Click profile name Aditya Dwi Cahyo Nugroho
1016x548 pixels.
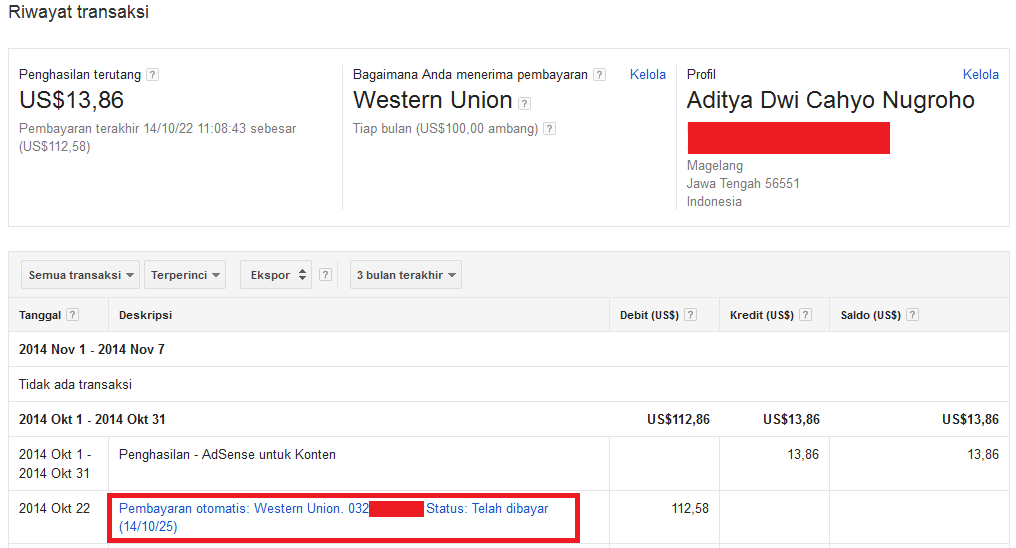tap(831, 100)
